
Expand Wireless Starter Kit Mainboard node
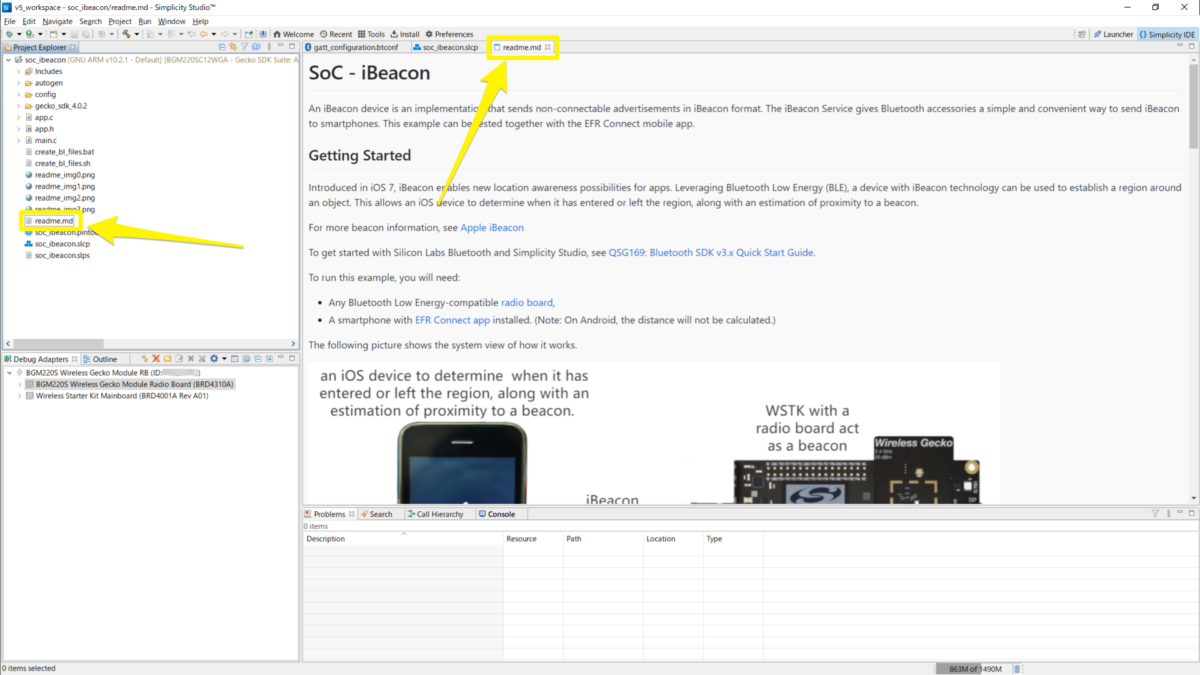click(19, 396)
